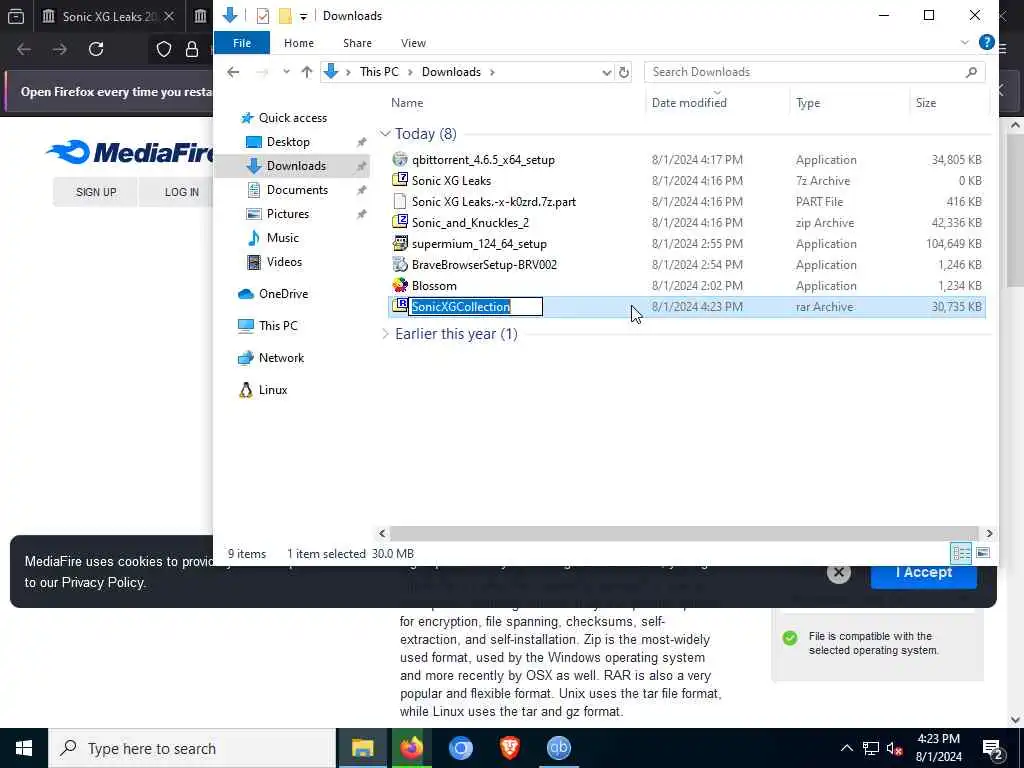This screenshot has width=1024, height=768.
Task: Click the Type here to search box
Action: click(193, 748)
